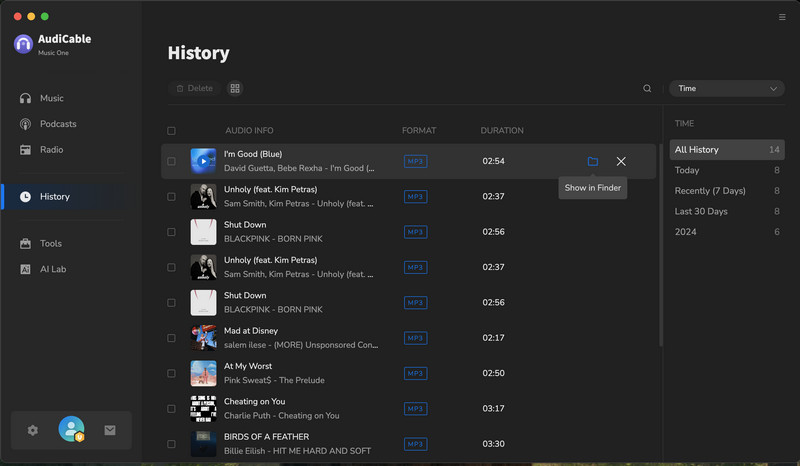The image size is (800, 466).
Task: Toggle the select-all checkbox in header
Action: pyautogui.click(x=171, y=131)
